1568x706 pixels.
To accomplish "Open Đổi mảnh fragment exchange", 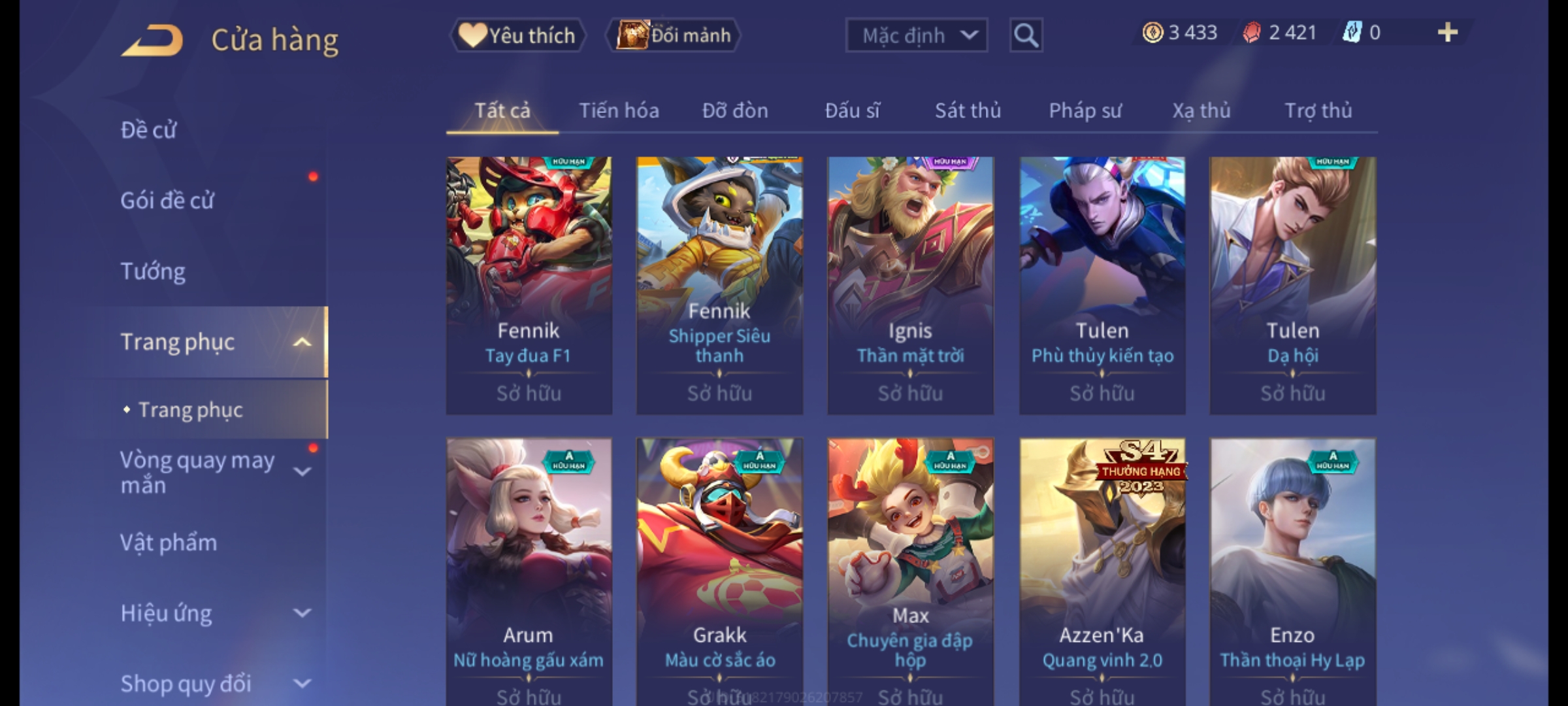I will coord(673,35).
